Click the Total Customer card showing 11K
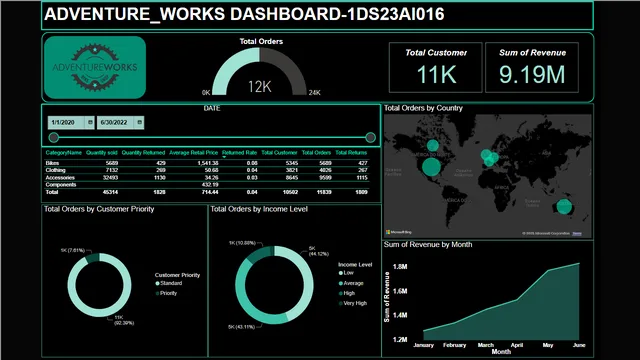Image resolution: width=640 pixels, height=360 pixels. pos(436,67)
